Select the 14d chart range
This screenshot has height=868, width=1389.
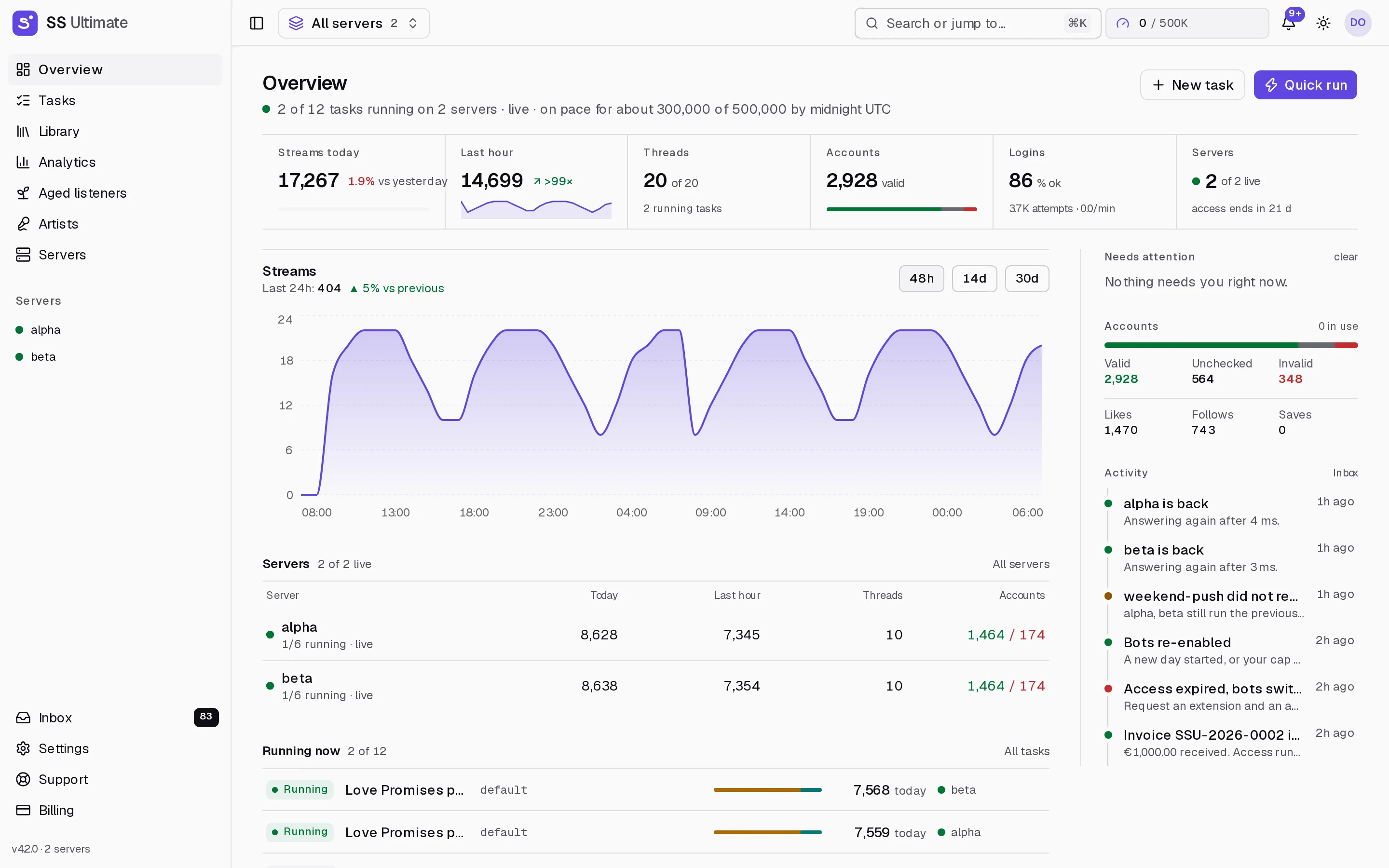coord(974,278)
